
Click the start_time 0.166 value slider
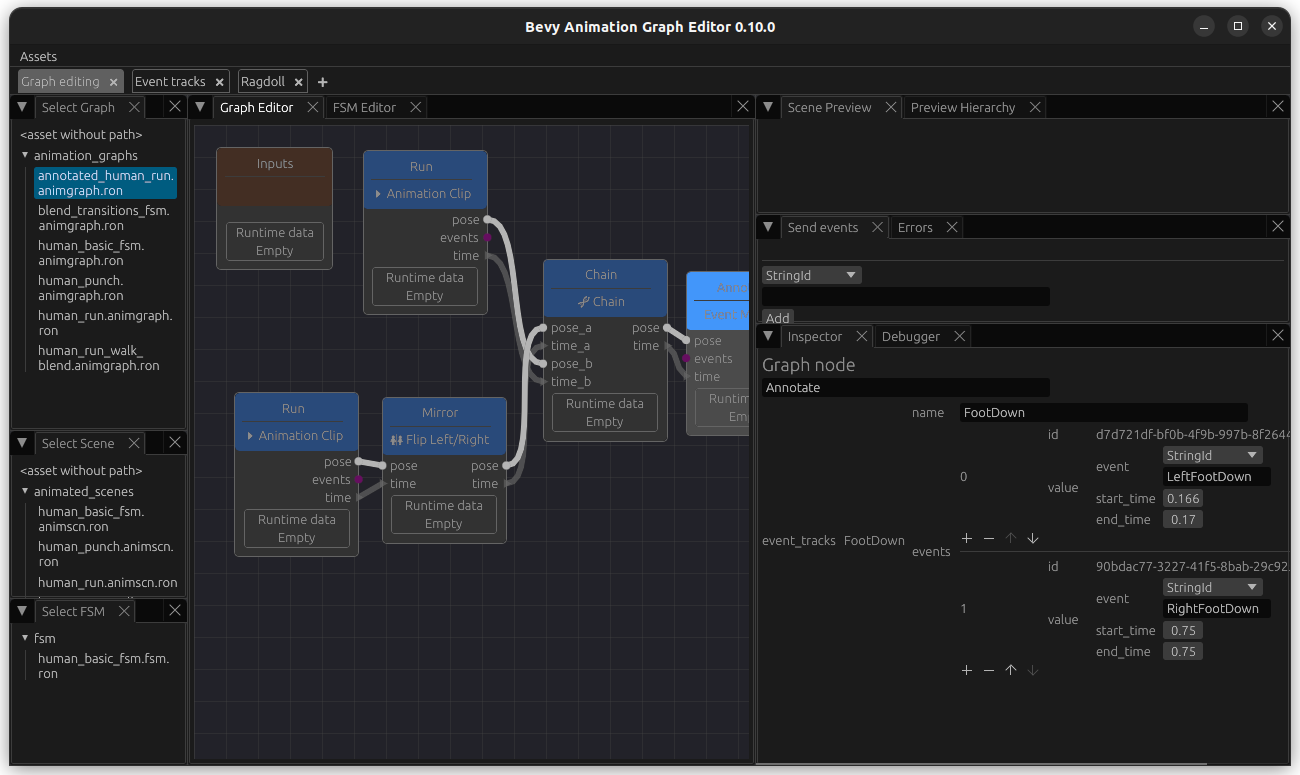1183,498
